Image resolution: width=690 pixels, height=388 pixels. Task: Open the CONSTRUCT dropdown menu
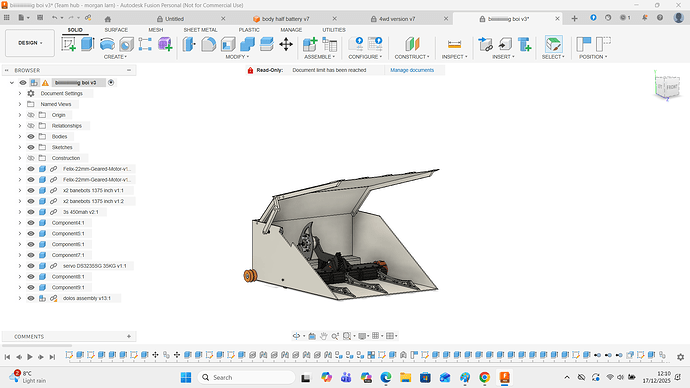tap(412, 57)
